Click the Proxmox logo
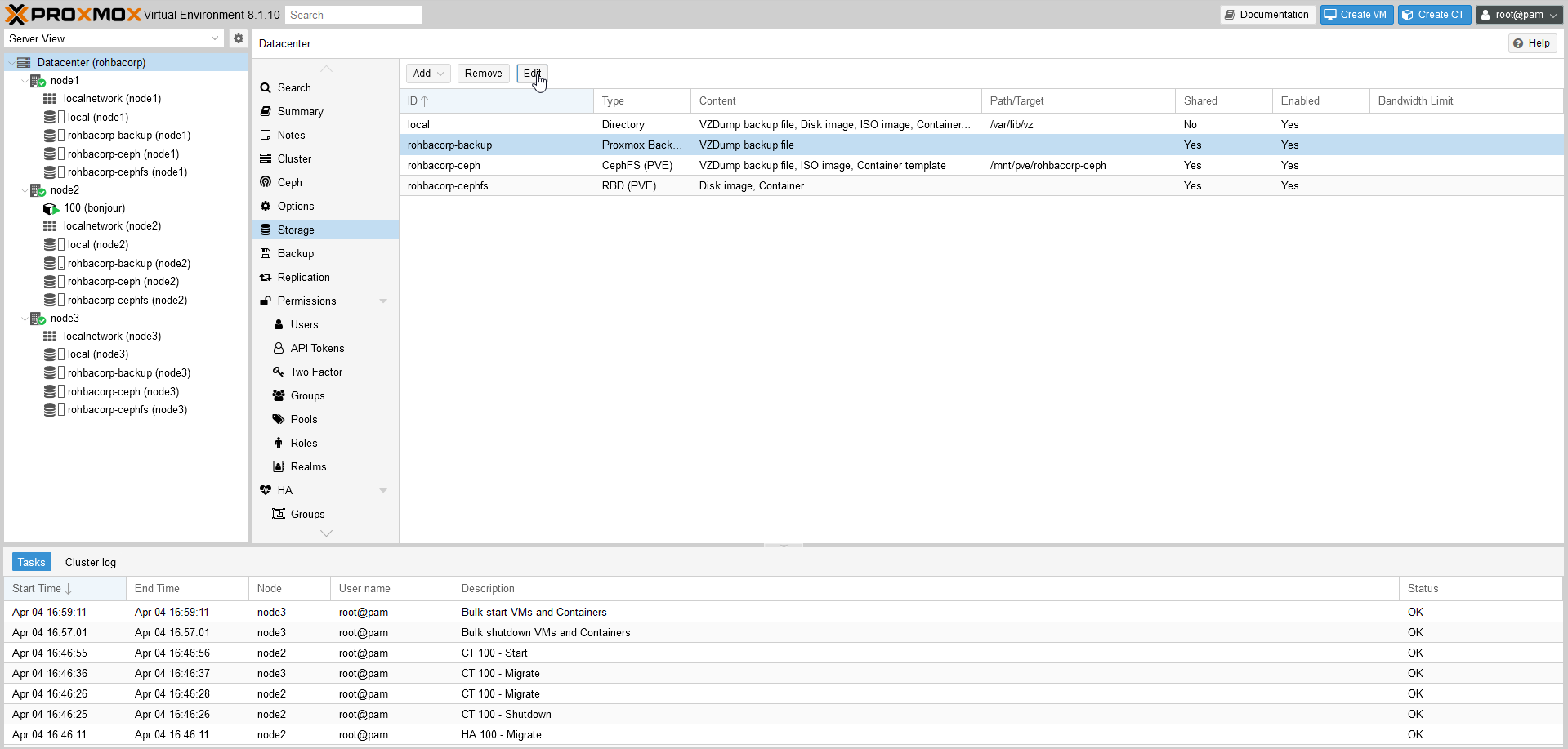Image resolution: width=1568 pixels, height=749 pixels. 74,15
